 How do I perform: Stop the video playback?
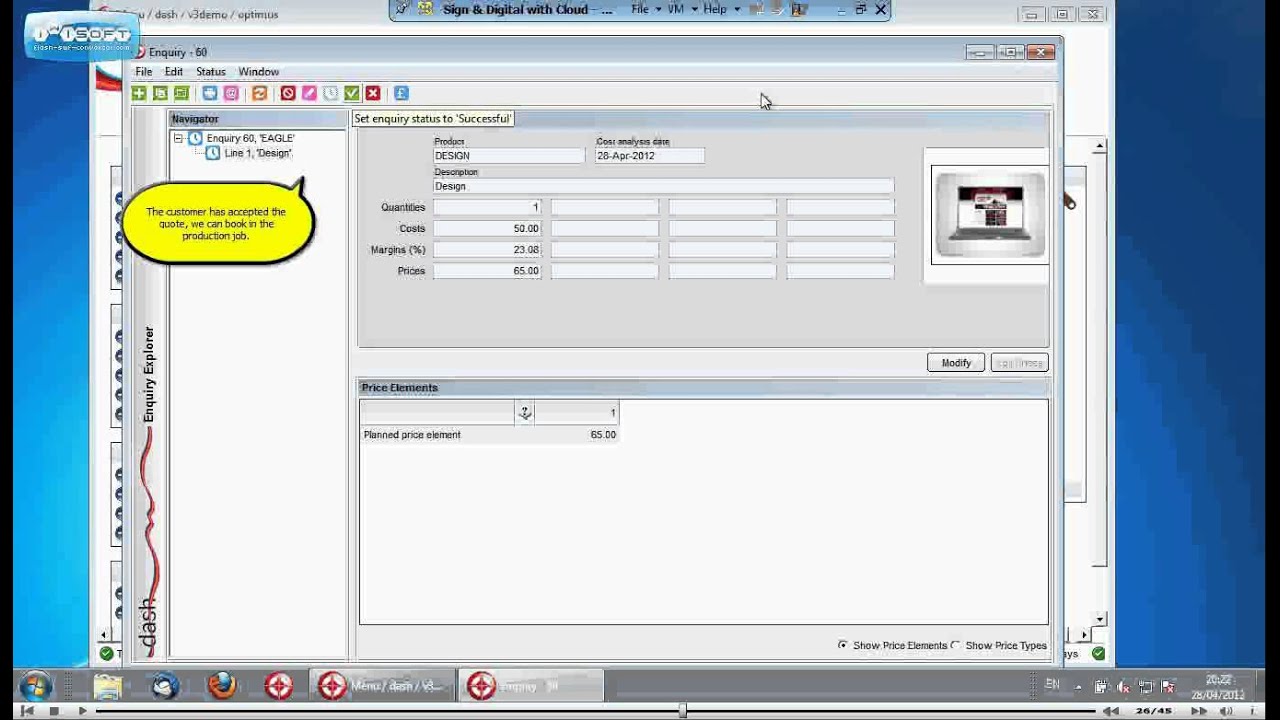pos(54,711)
